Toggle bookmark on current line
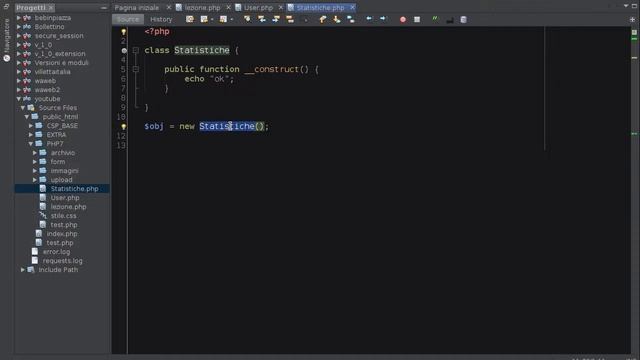The image size is (640, 360). (351, 19)
